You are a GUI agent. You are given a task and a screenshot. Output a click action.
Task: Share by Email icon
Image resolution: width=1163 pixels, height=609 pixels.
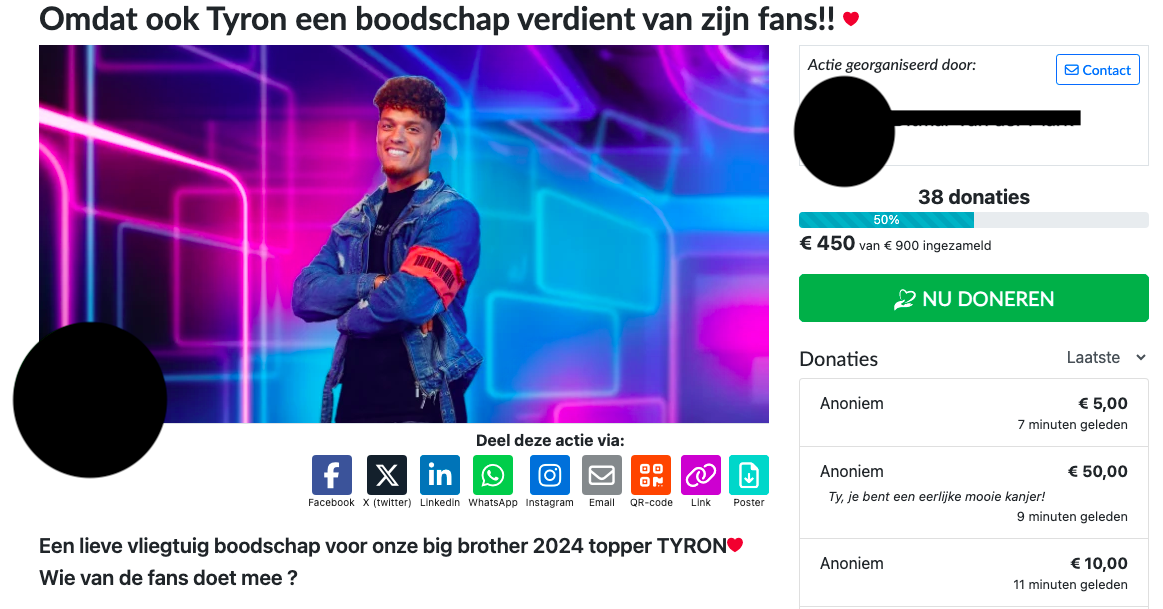point(602,475)
